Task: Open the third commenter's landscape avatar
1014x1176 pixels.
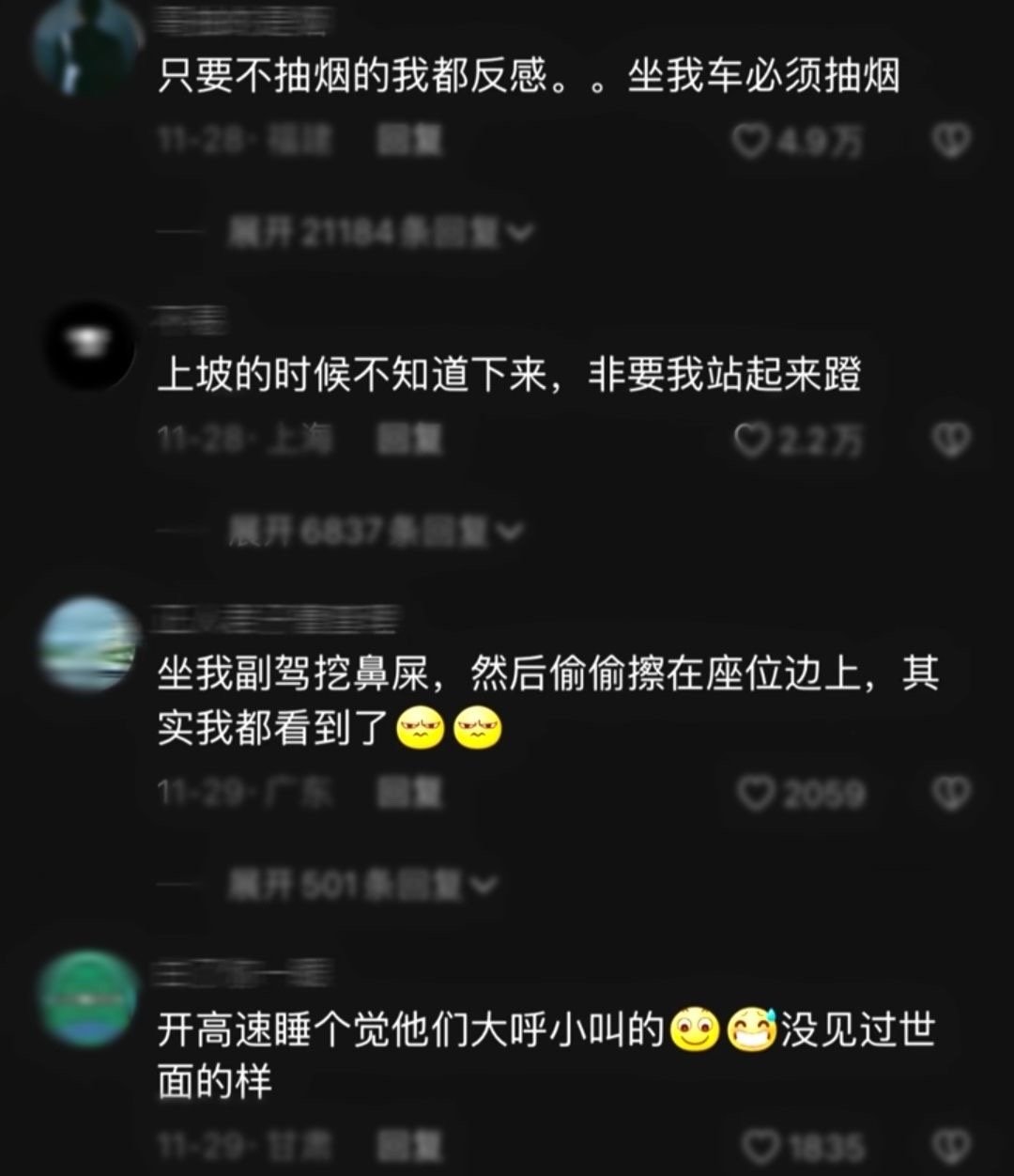Action: pos(89,644)
